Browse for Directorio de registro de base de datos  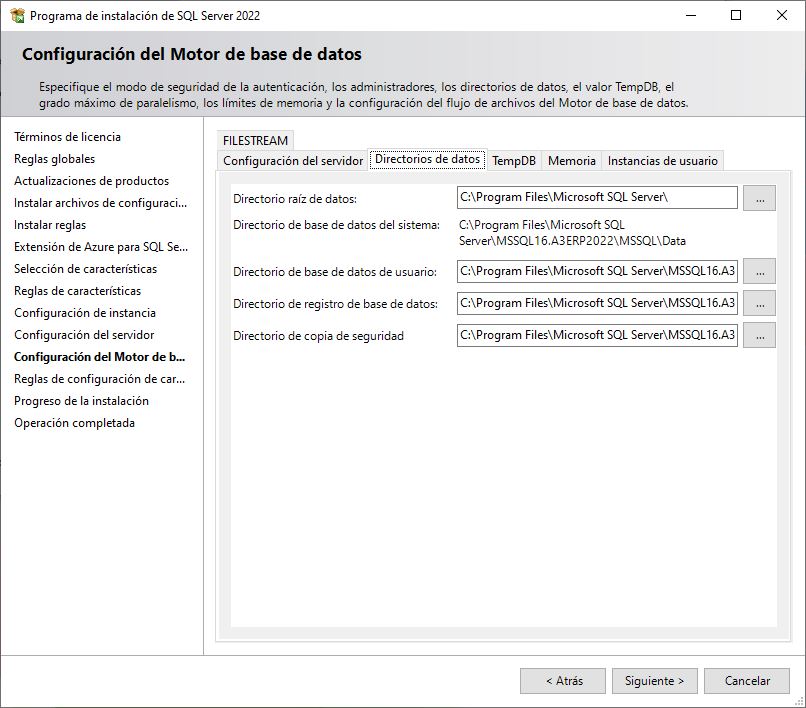tap(759, 303)
